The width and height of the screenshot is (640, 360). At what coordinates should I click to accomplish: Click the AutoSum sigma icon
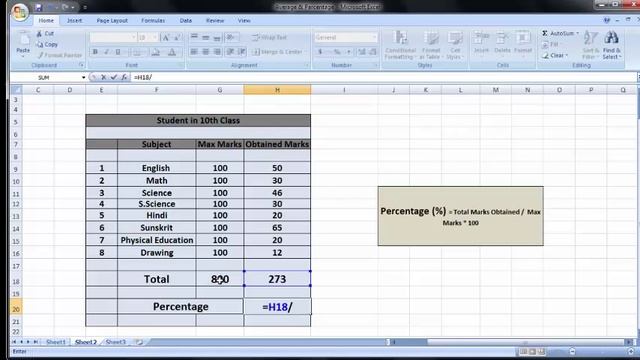point(545,33)
